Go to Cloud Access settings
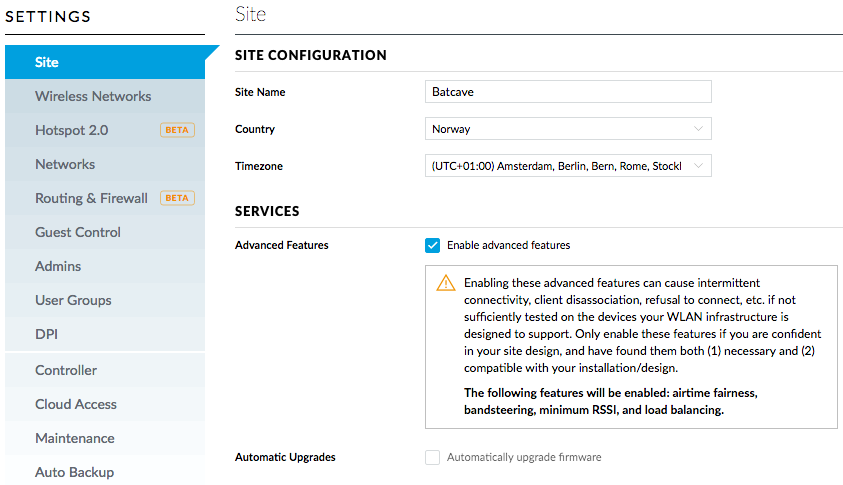Image resolution: width=843 pixels, height=485 pixels. [x=105, y=404]
